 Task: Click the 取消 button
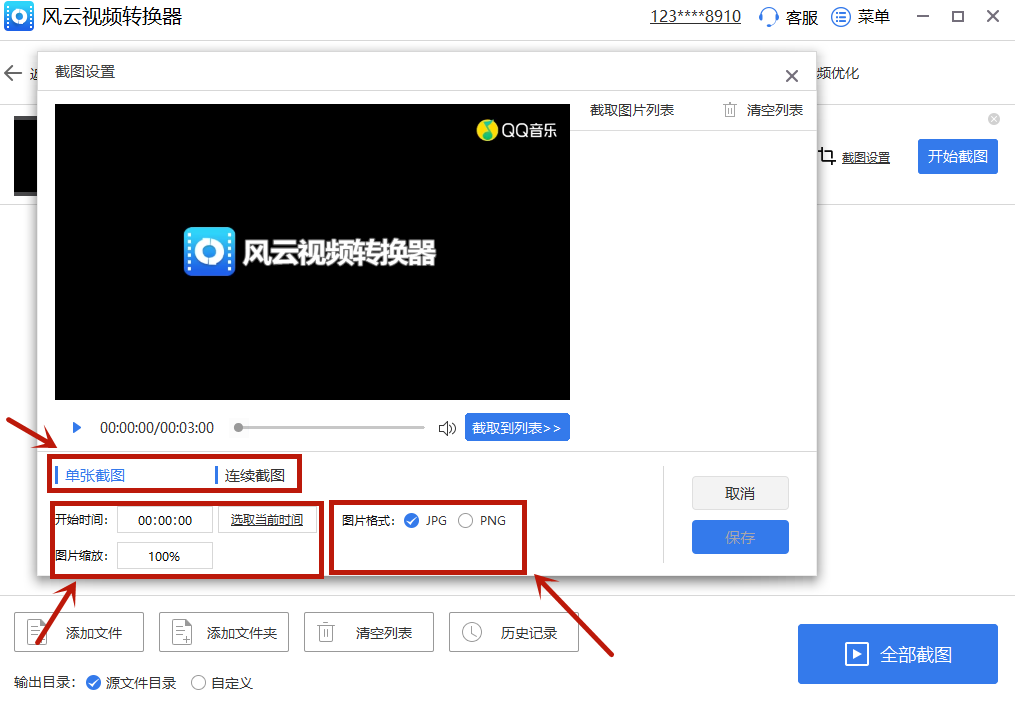tap(740, 493)
